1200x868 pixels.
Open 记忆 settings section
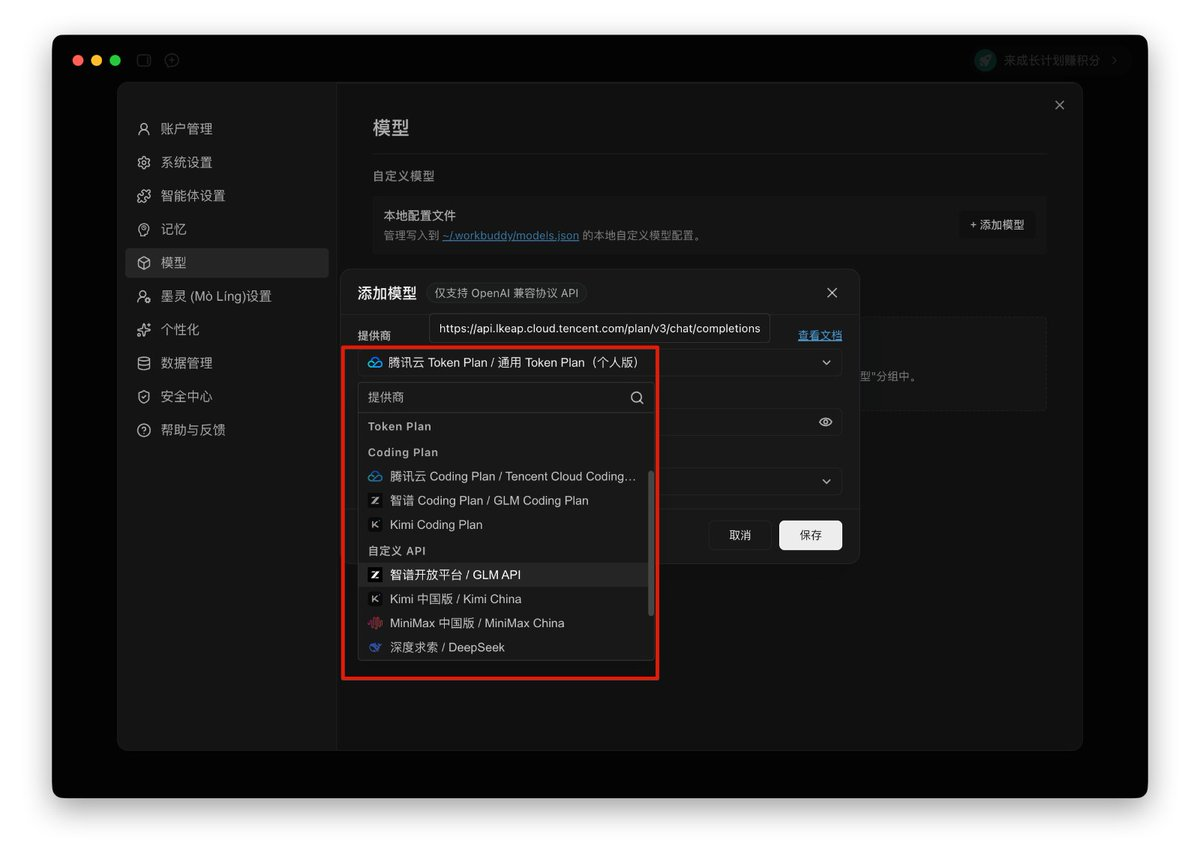(227, 229)
